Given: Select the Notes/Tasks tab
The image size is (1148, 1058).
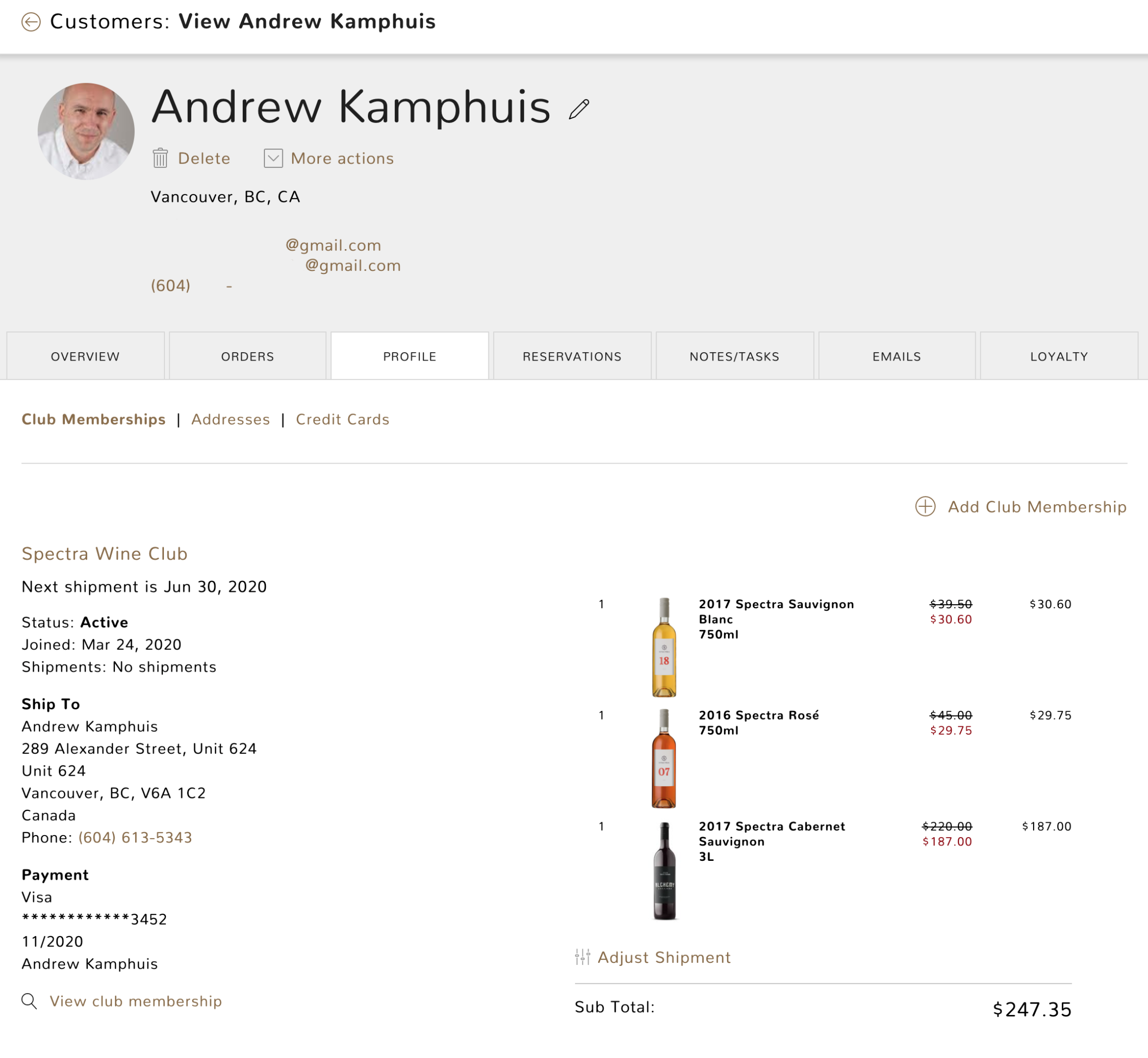Looking at the screenshot, I should tap(734, 356).
